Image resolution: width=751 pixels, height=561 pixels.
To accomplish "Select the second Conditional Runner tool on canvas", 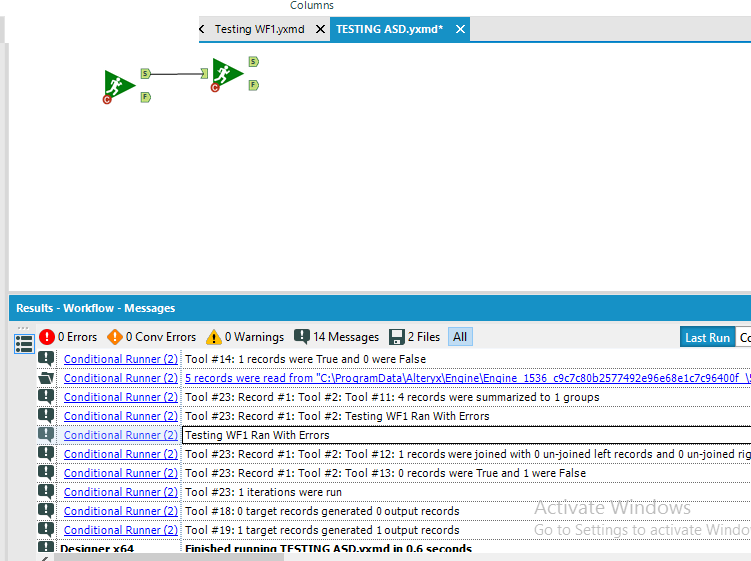I will (228, 73).
